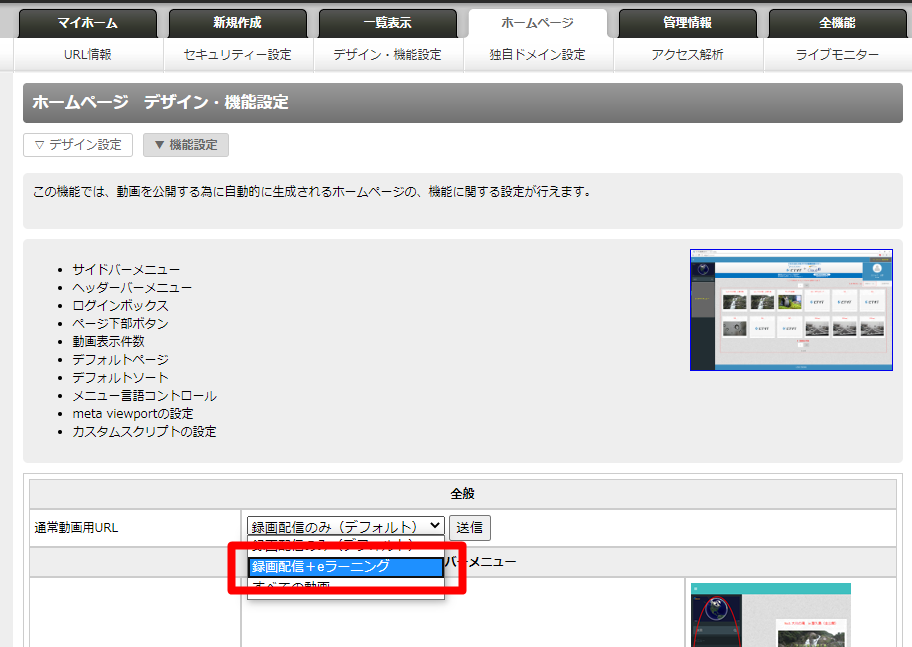Select the ホームページ tab
This screenshot has height=647, width=912.
point(537,23)
